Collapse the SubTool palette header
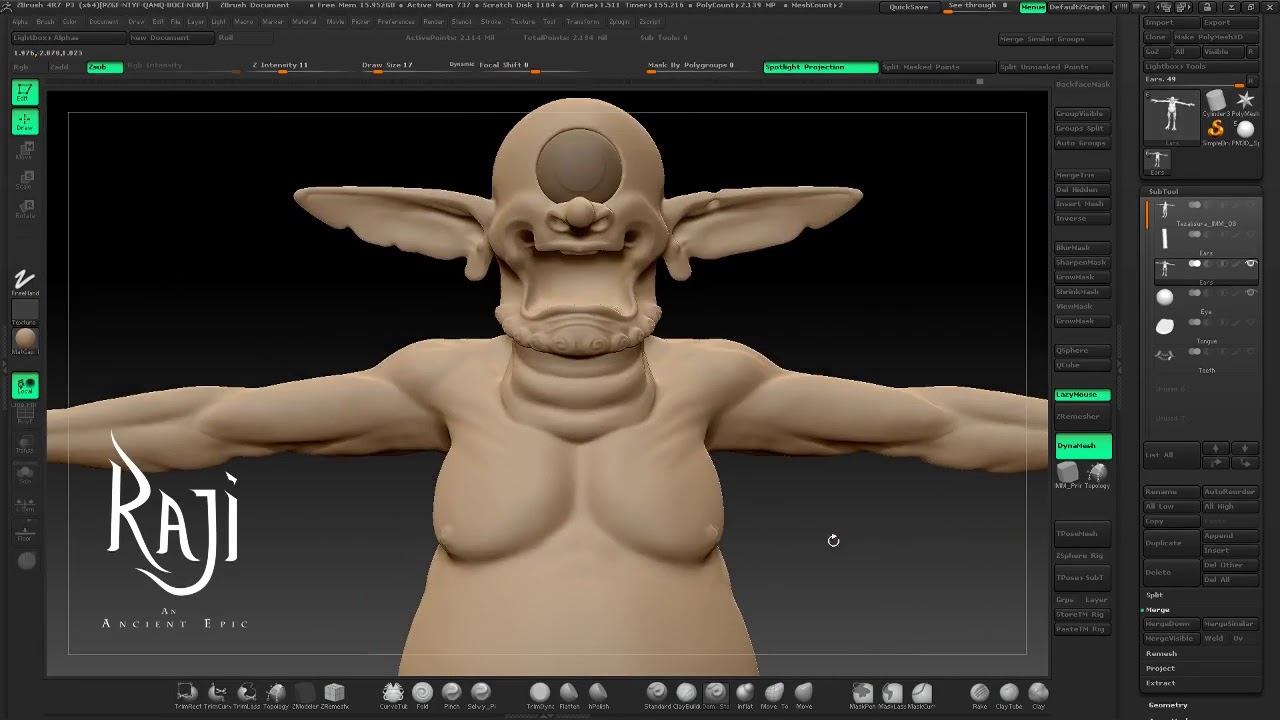The image size is (1280, 720). 1163,191
